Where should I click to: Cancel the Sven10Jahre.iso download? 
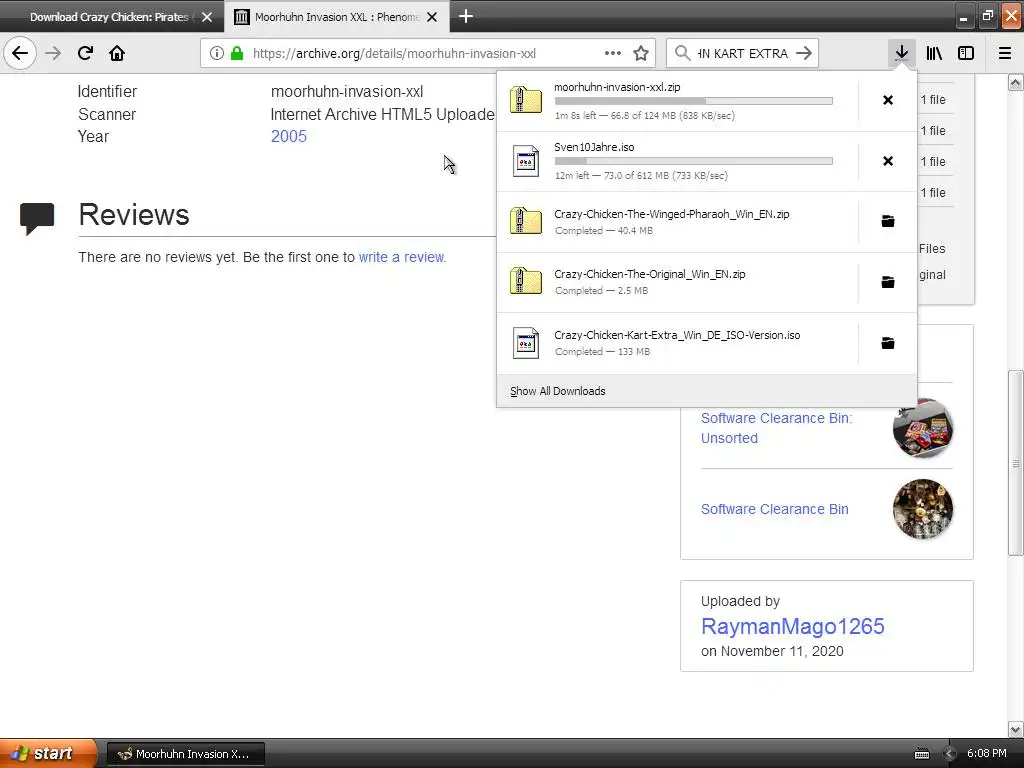888,161
